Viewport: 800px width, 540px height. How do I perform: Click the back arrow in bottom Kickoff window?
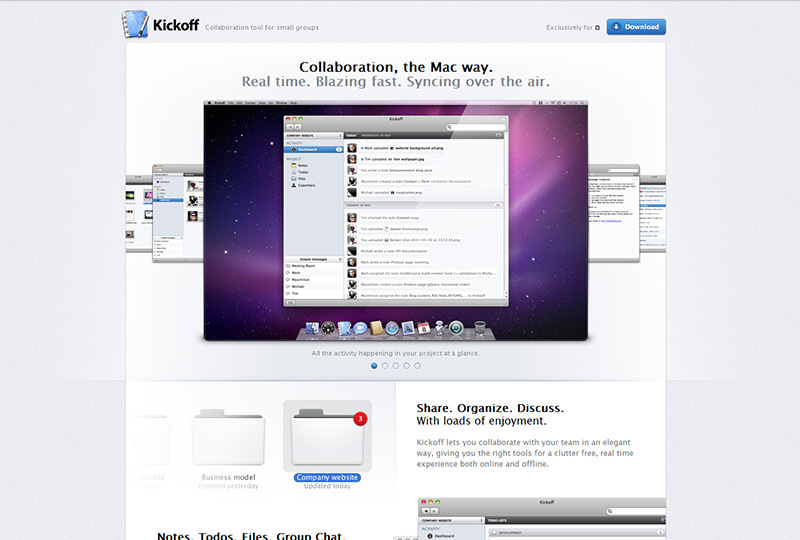click(426, 511)
